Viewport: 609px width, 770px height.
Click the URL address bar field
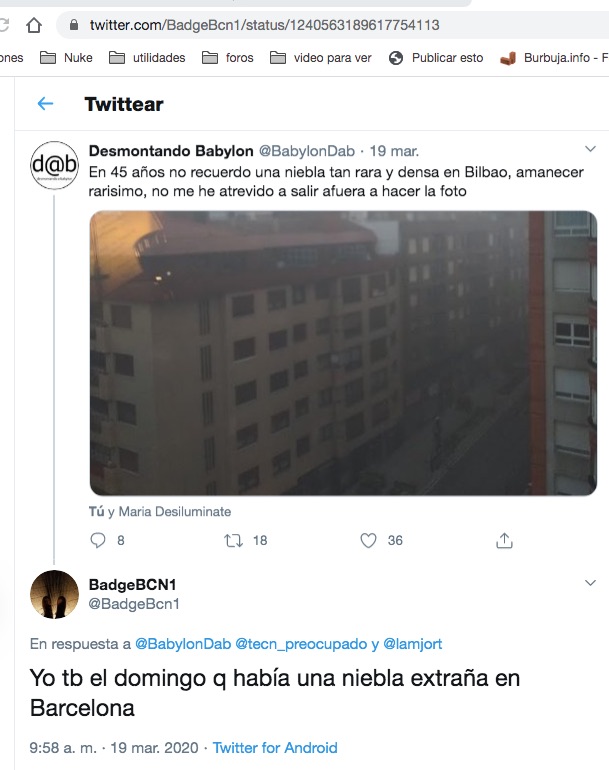click(334, 25)
